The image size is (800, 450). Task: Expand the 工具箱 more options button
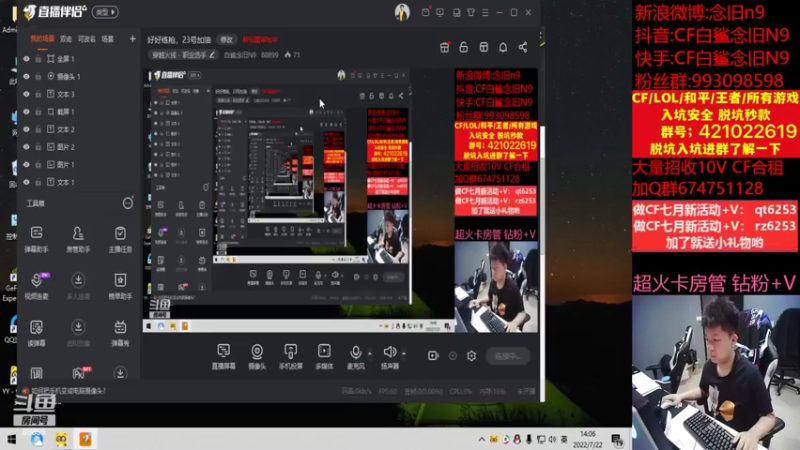[x=128, y=204]
